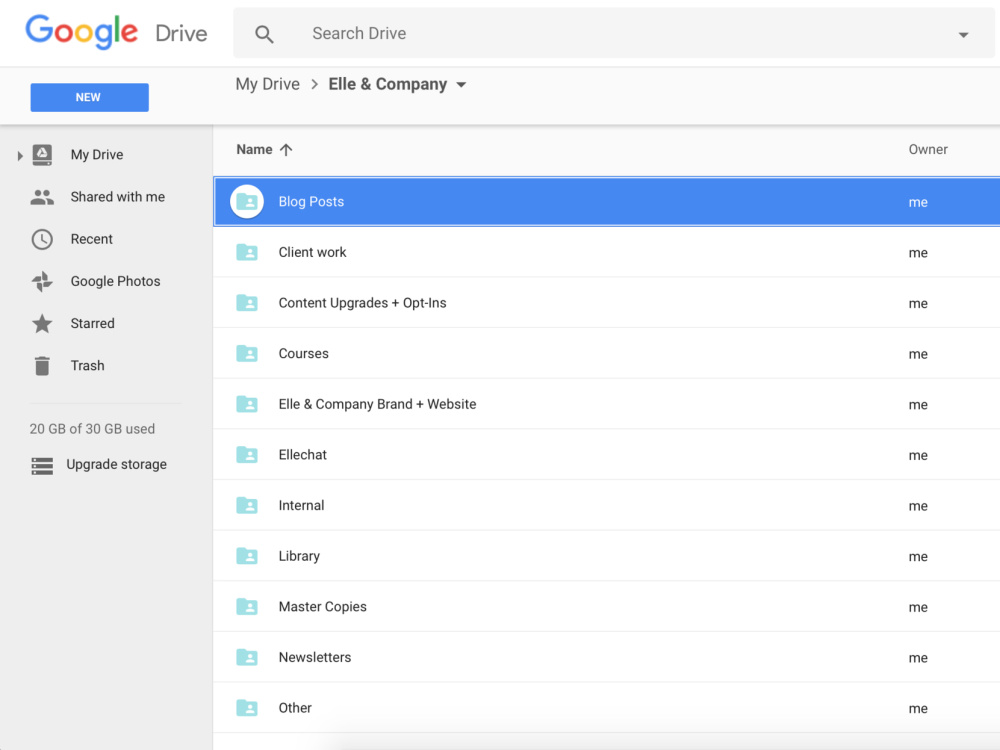Screen dimensions: 1000x750
Task: Open Recent files view
Action: pyautogui.click(x=91, y=239)
